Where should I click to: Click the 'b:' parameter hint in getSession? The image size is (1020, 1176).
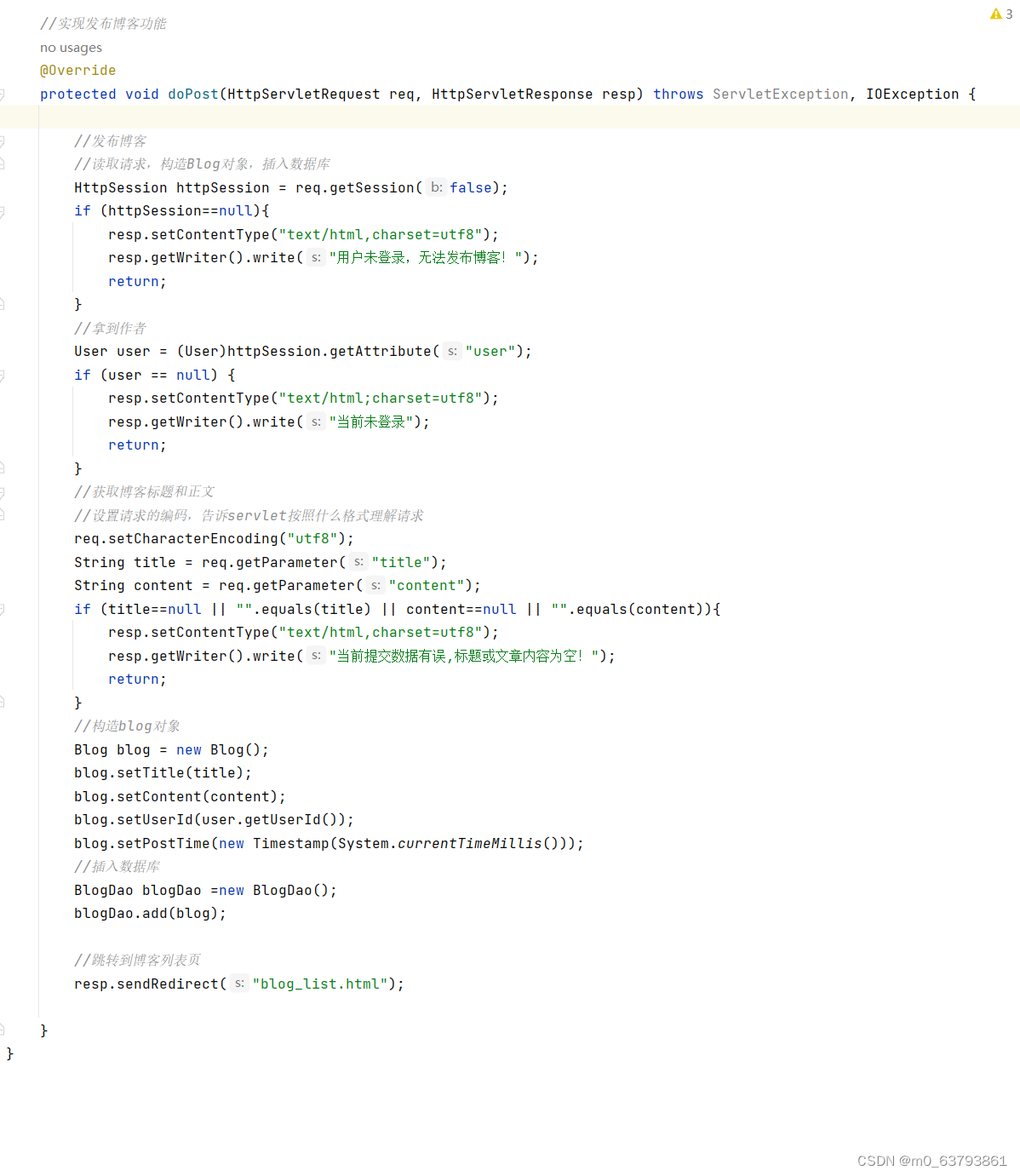436,187
